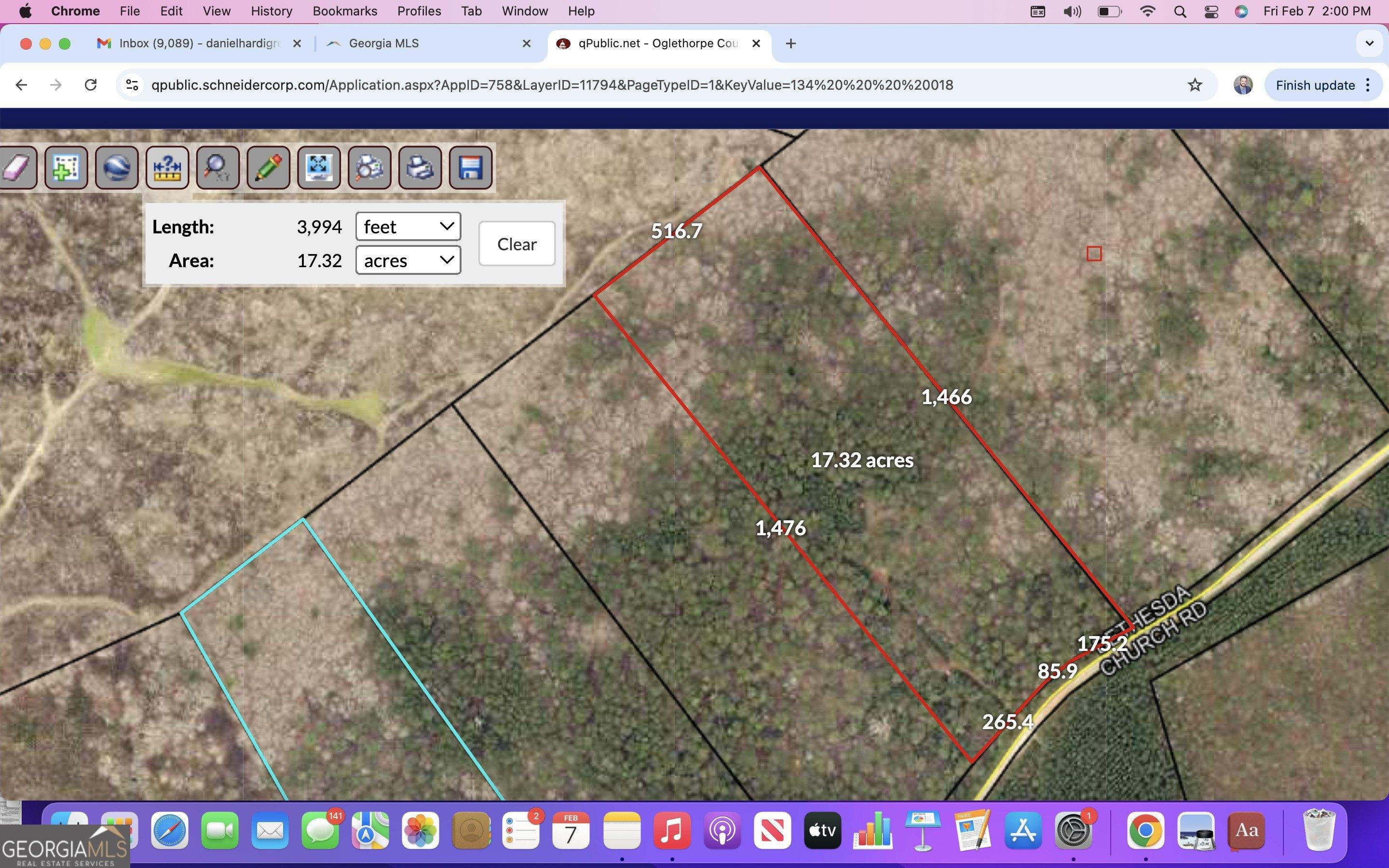Open the acres area units dropdown
The image size is (1389, 868).
(x=408, y=260)
